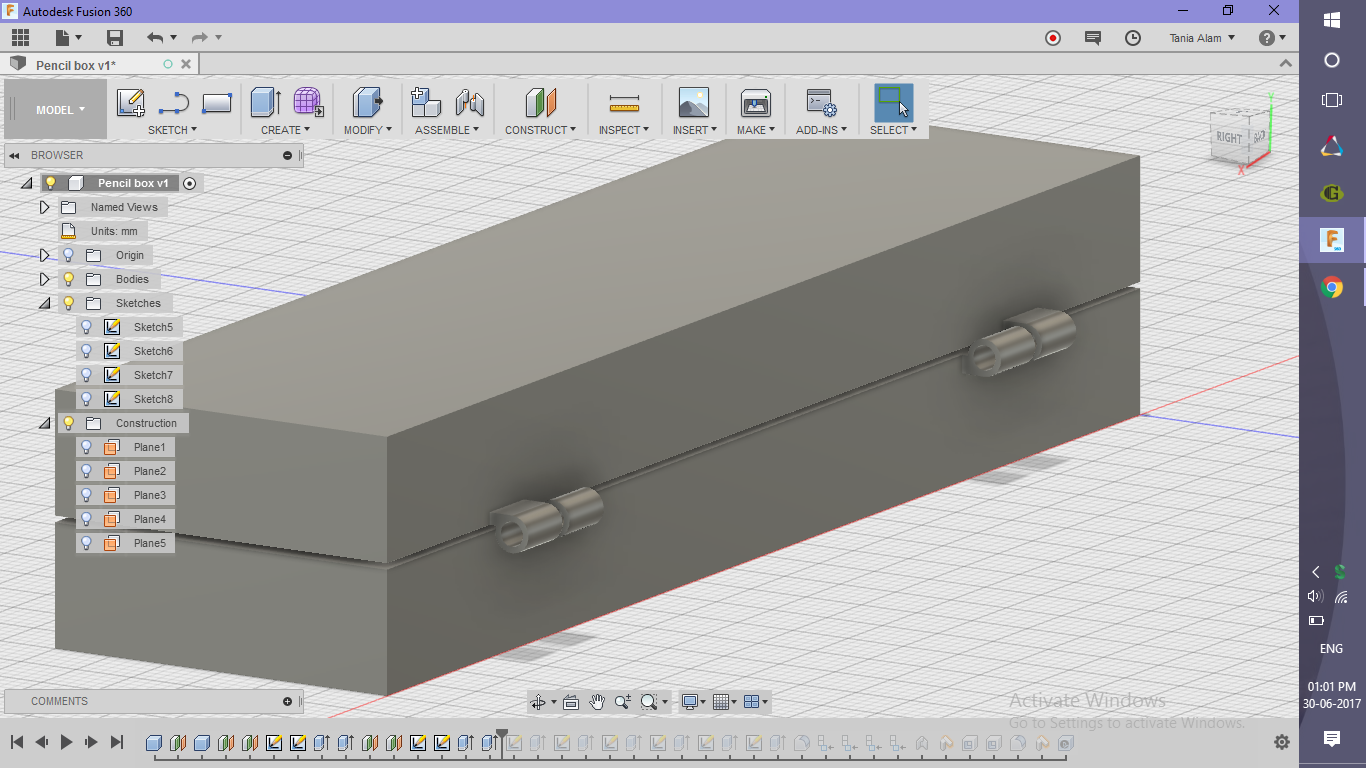Viewport: 1366px width, 768px height.
Task: Toggle visibility lightbulb for Plane1
Action: click(87, 447)
